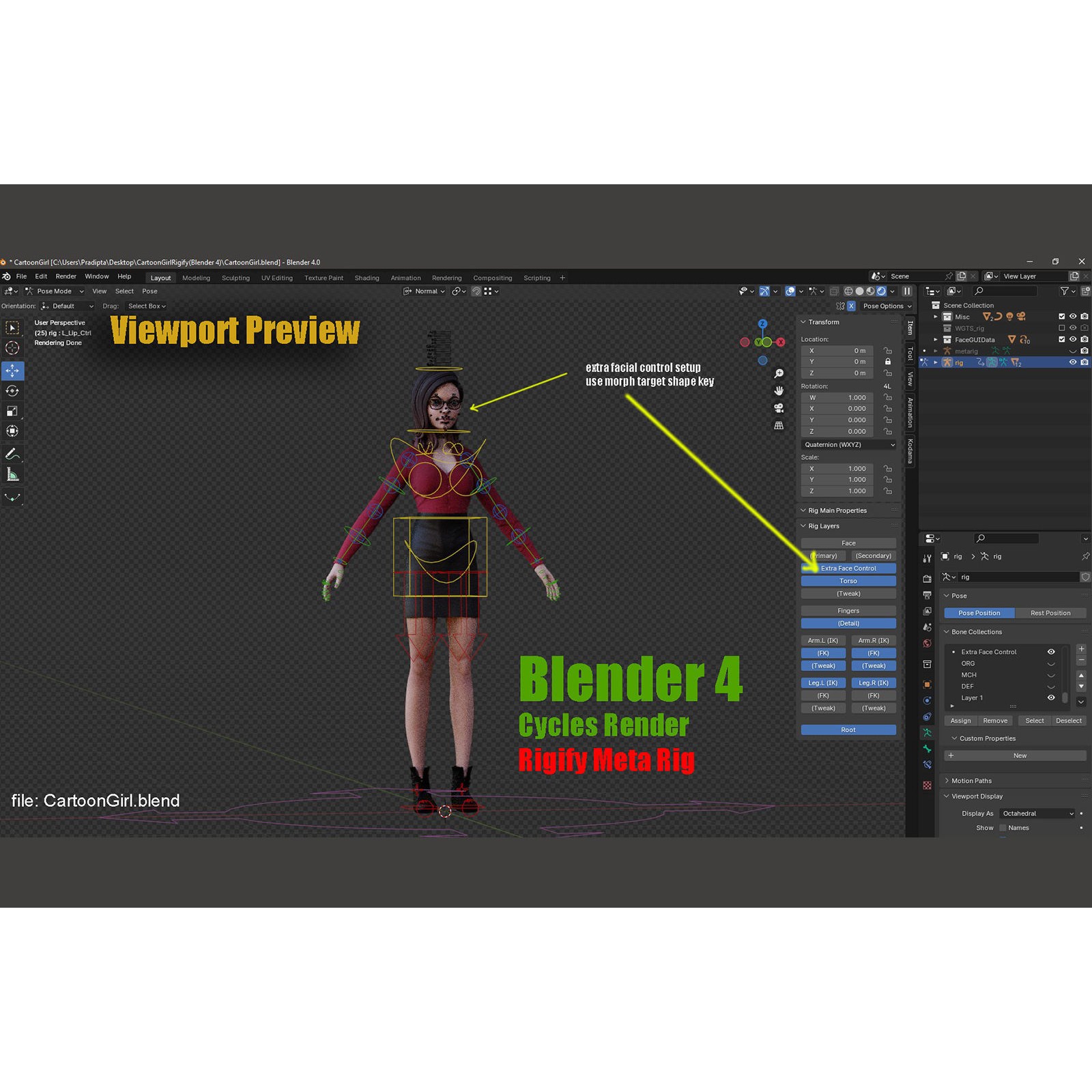Screen dimensions: 1092x1092
Task: Switch to the Shading workspace tab
Action: [367, 278]
